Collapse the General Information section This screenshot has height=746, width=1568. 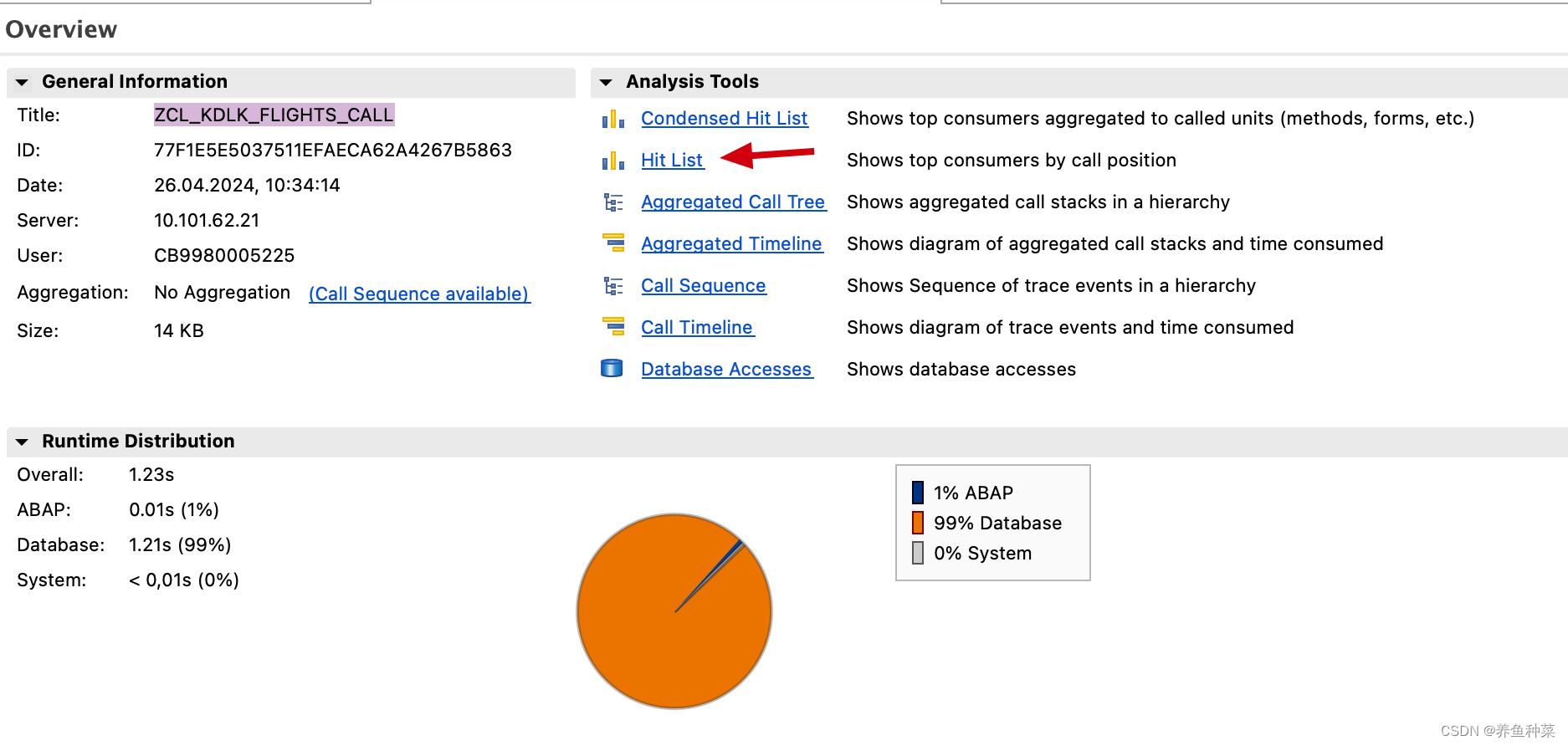tap(23, 82)
